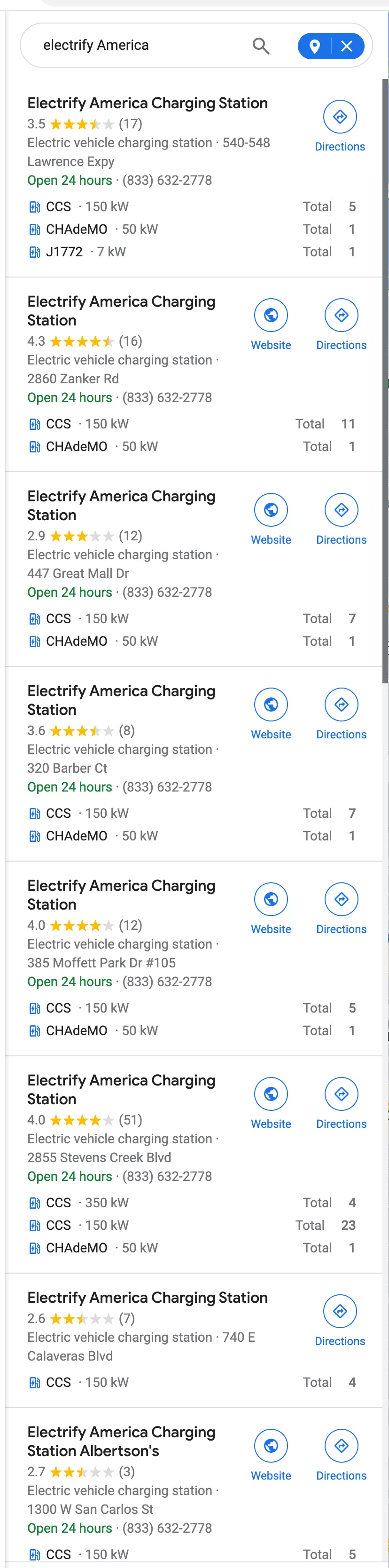The image size is (389, 1568).
Task: Get directions to 320 Barber Ct station
Action: [x=342, y=714]
